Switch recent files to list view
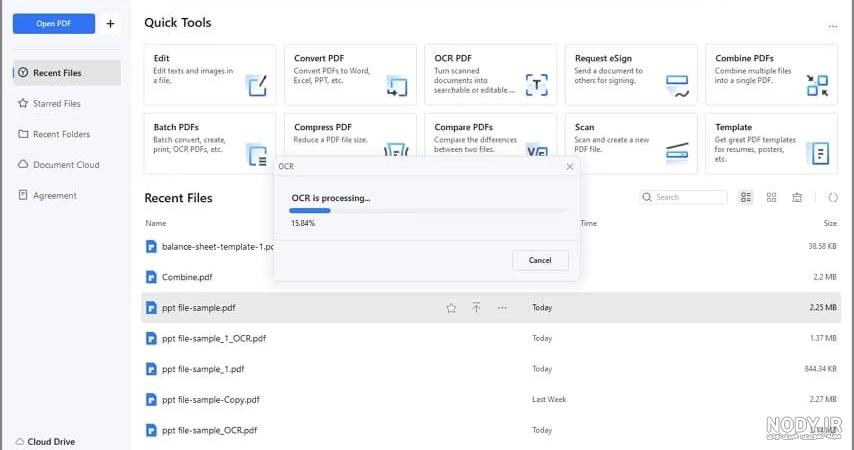The height and width of the screenshot is (450, 854). [x=746, y=197]
